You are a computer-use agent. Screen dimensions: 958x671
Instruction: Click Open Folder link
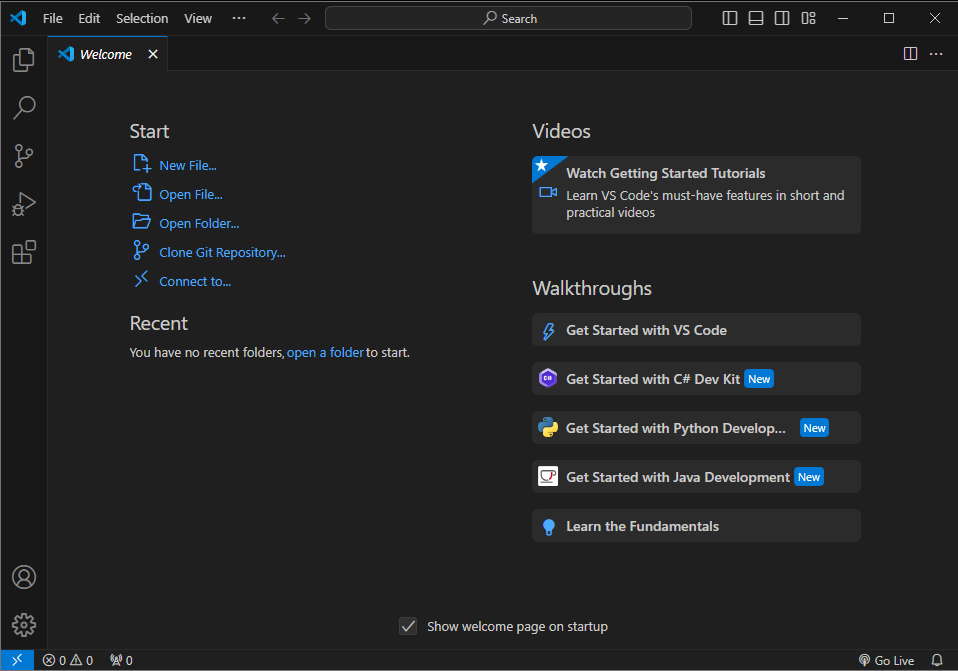(x=199, y=223)
